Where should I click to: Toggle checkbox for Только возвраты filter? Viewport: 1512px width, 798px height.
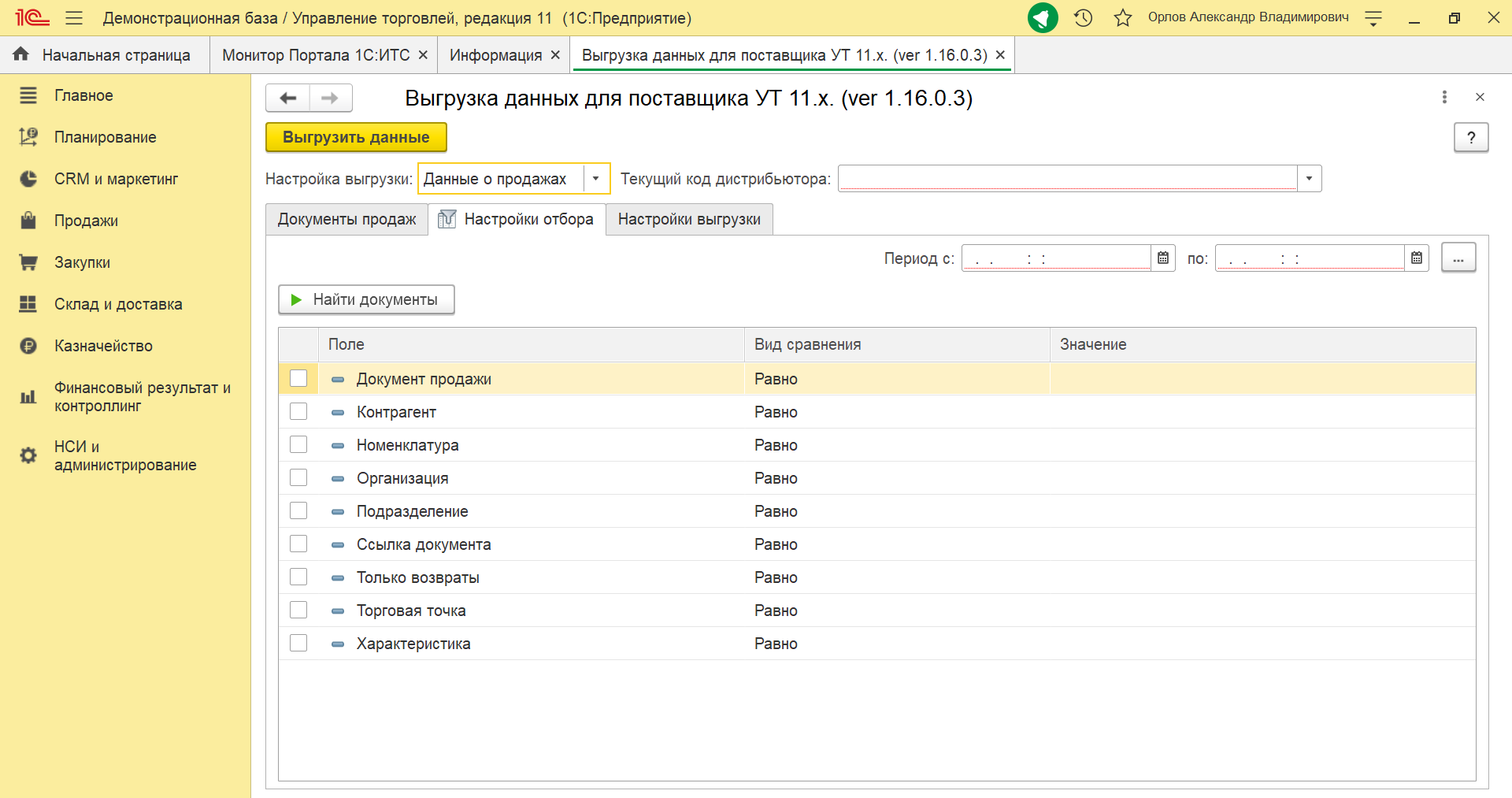click(298, 577)
